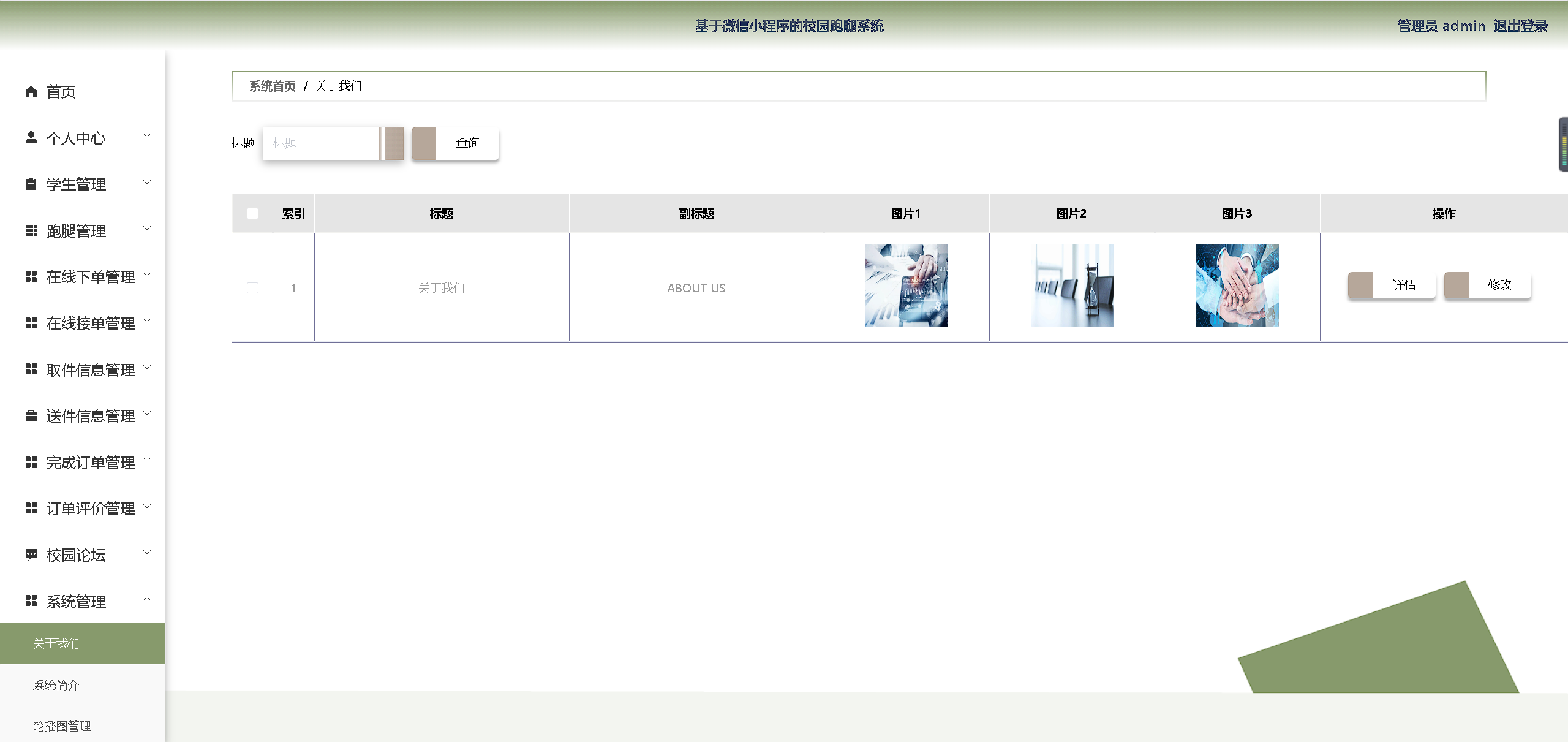Open the 系统简介 submenu item
Viewport: 1568px width, 742px height.
(x=56, y=685)
